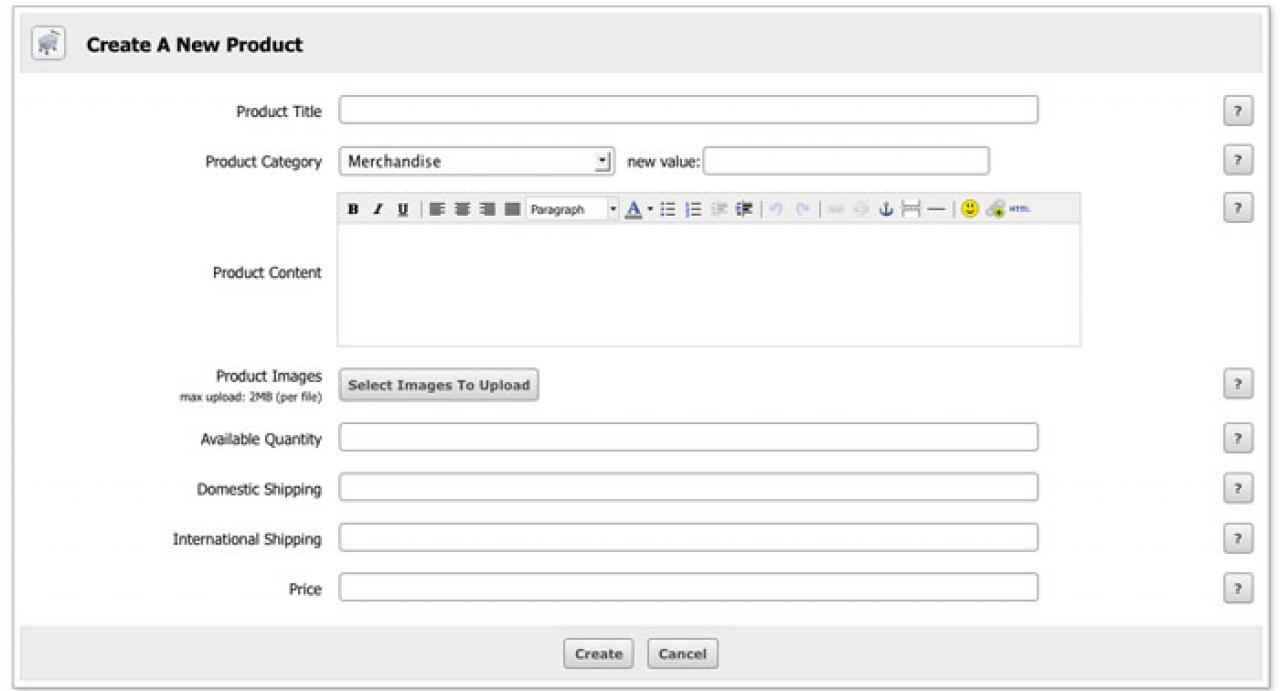This screenshot has width=1280, height=691.
Task: Open help for Price
Action: click(1238, 587)
